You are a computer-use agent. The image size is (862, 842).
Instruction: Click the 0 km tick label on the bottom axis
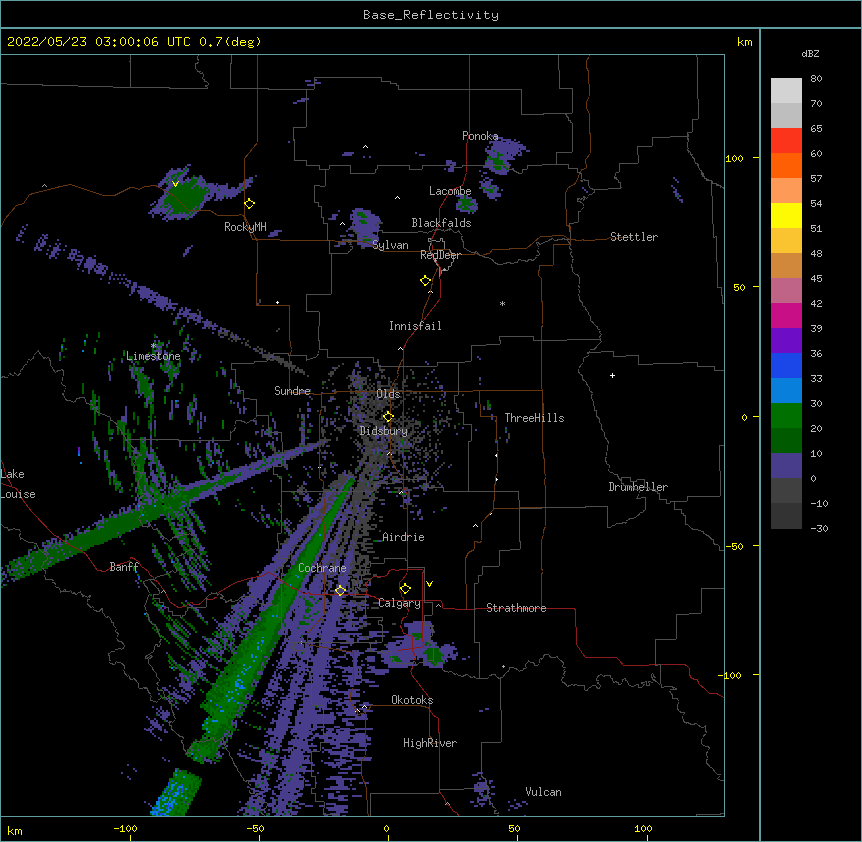pos(386,828)
